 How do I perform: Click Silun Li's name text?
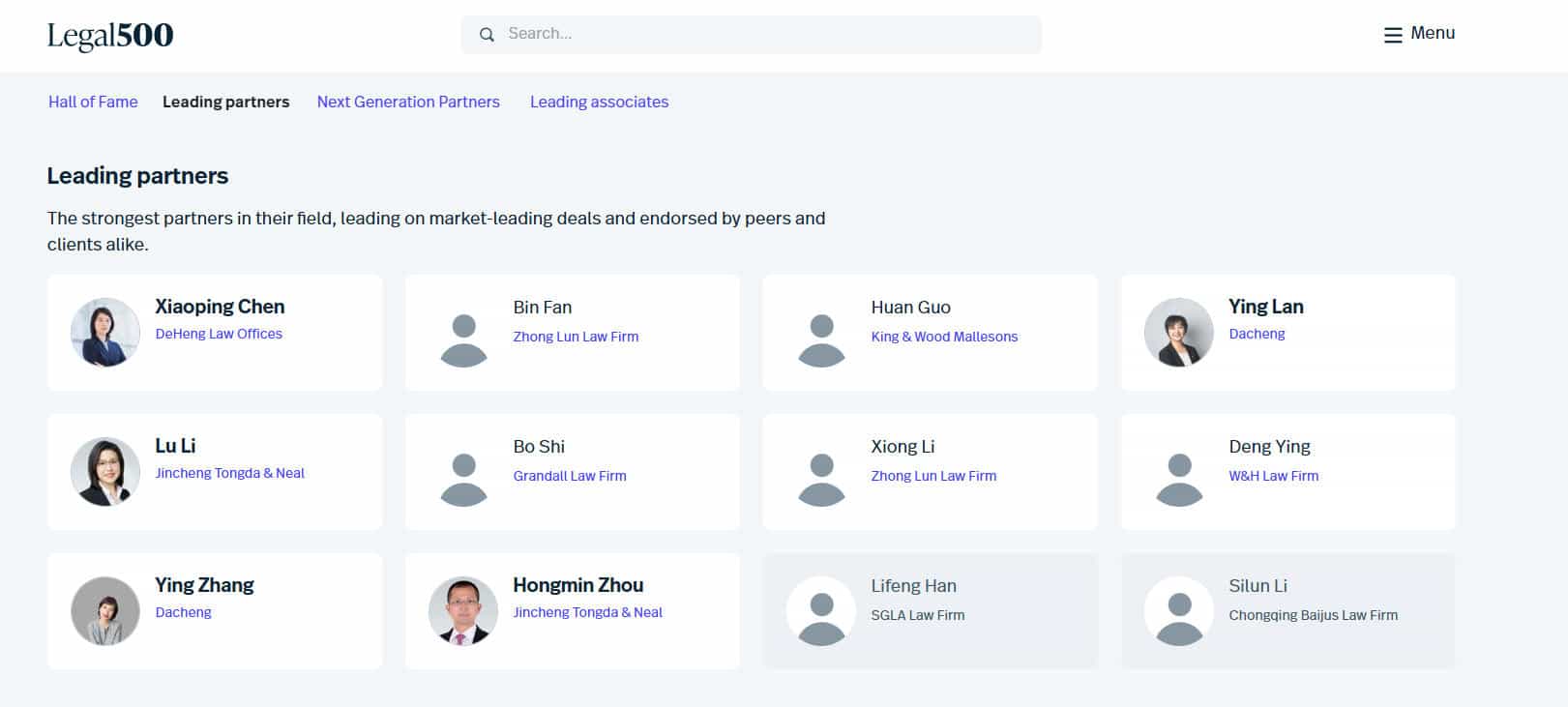1258,586
